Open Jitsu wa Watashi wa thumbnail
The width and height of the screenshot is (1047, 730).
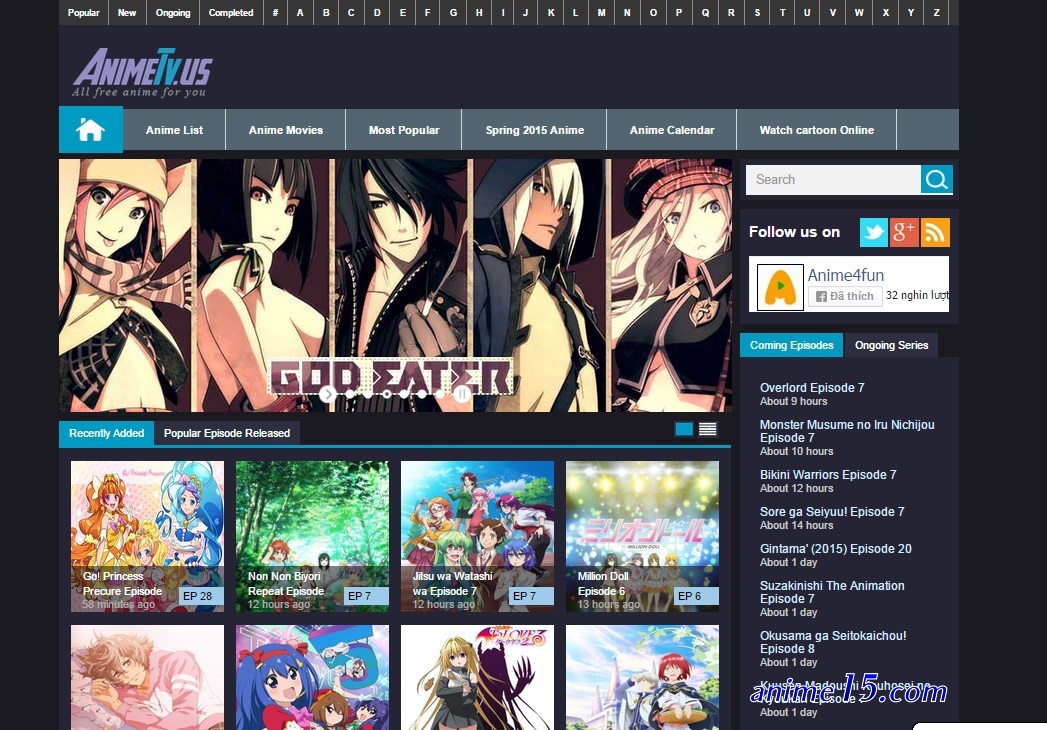point(477,536)
